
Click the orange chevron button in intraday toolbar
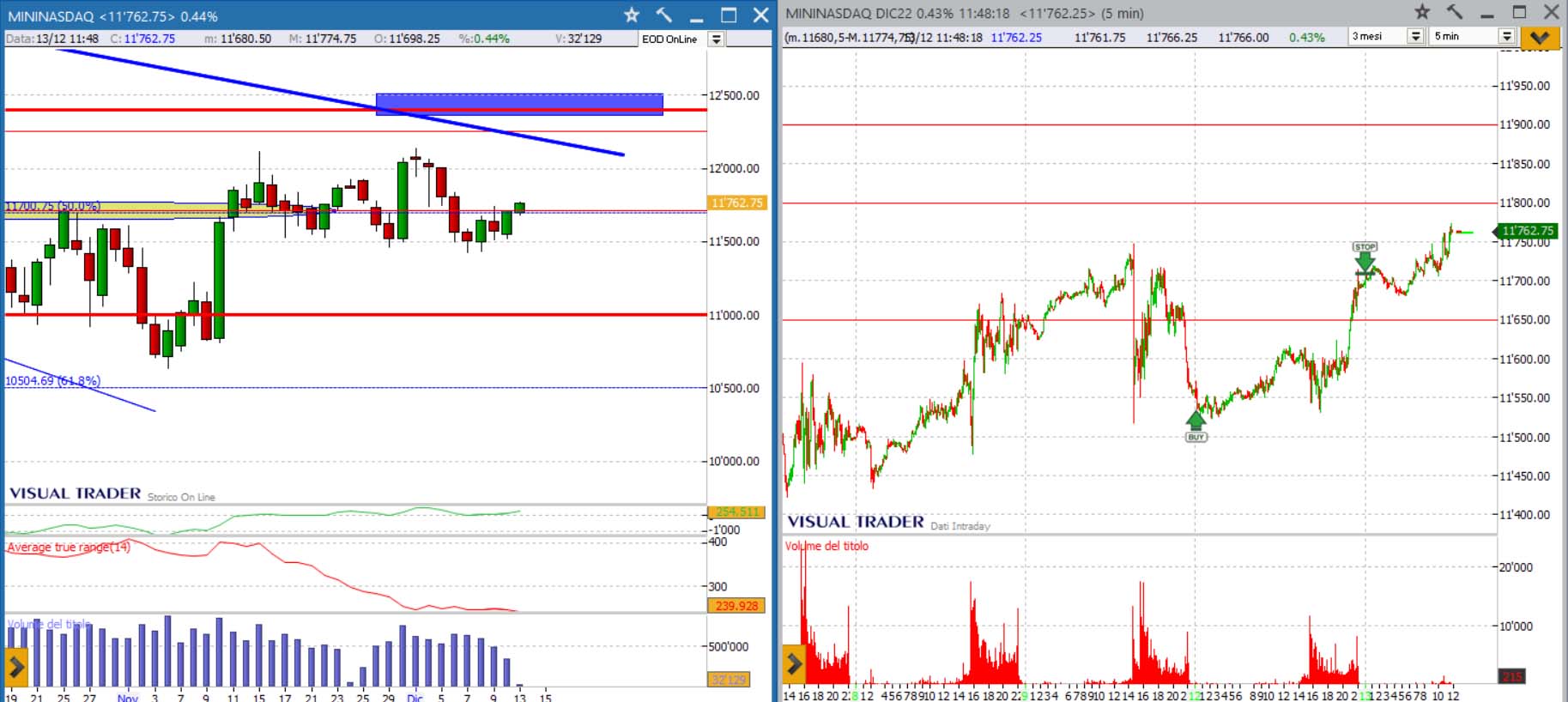[1540, 37]
